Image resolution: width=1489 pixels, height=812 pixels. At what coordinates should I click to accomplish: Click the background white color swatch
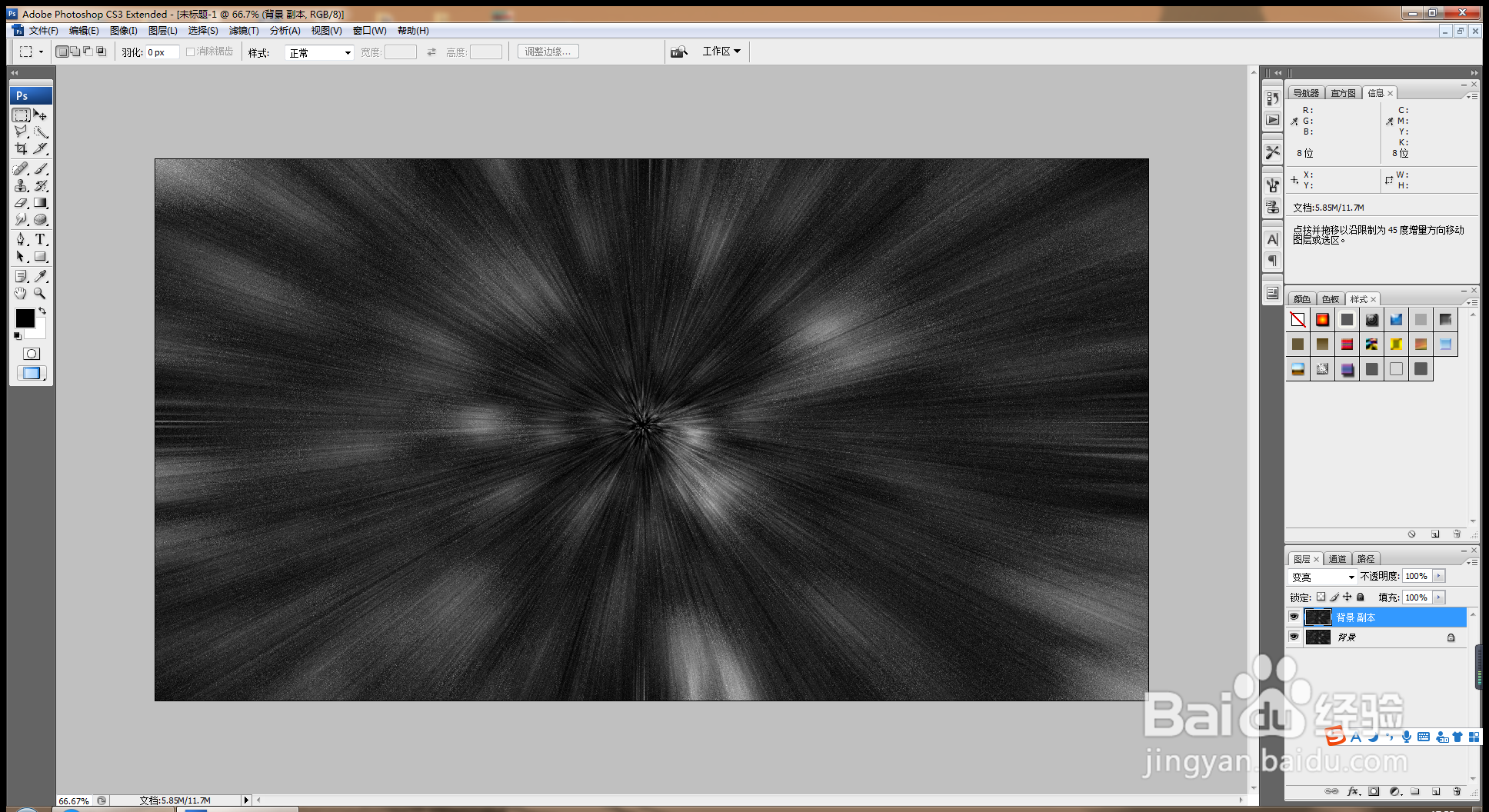click(x=39, y=331)
